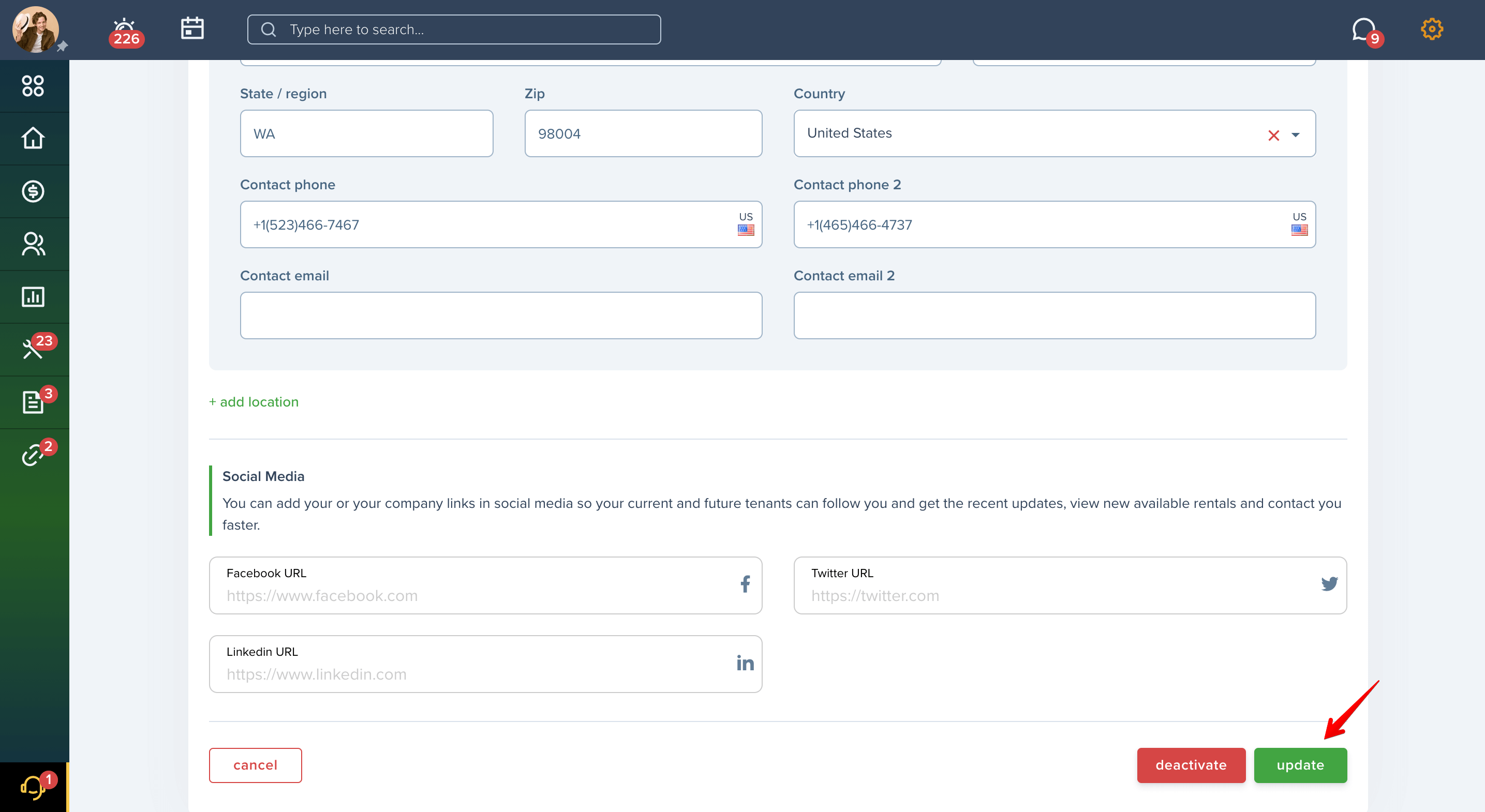1485x812 pixels.
Task: Open the calendar icon in top bar
Action: [x=192, y=28]
